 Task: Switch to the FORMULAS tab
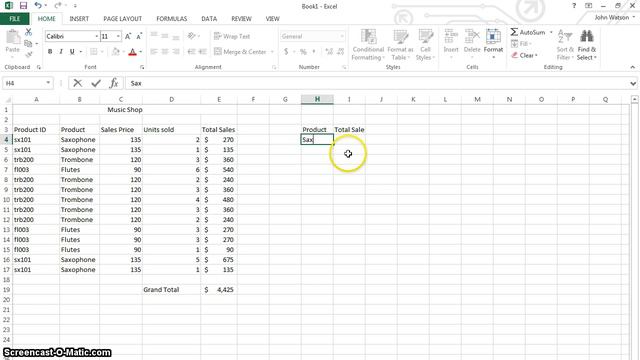click(172, 19)
